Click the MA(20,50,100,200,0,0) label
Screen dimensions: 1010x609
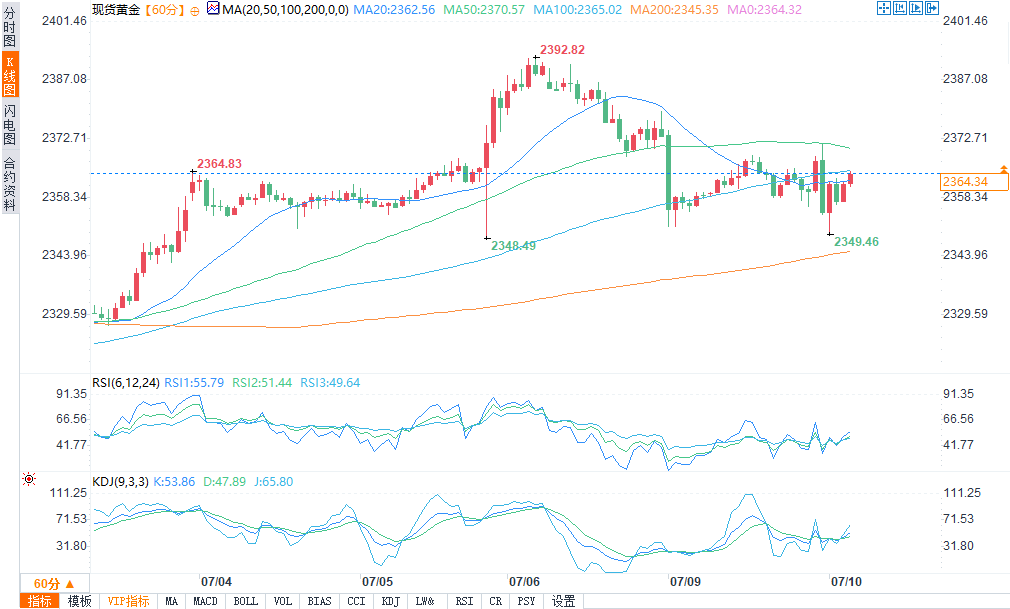285,10
